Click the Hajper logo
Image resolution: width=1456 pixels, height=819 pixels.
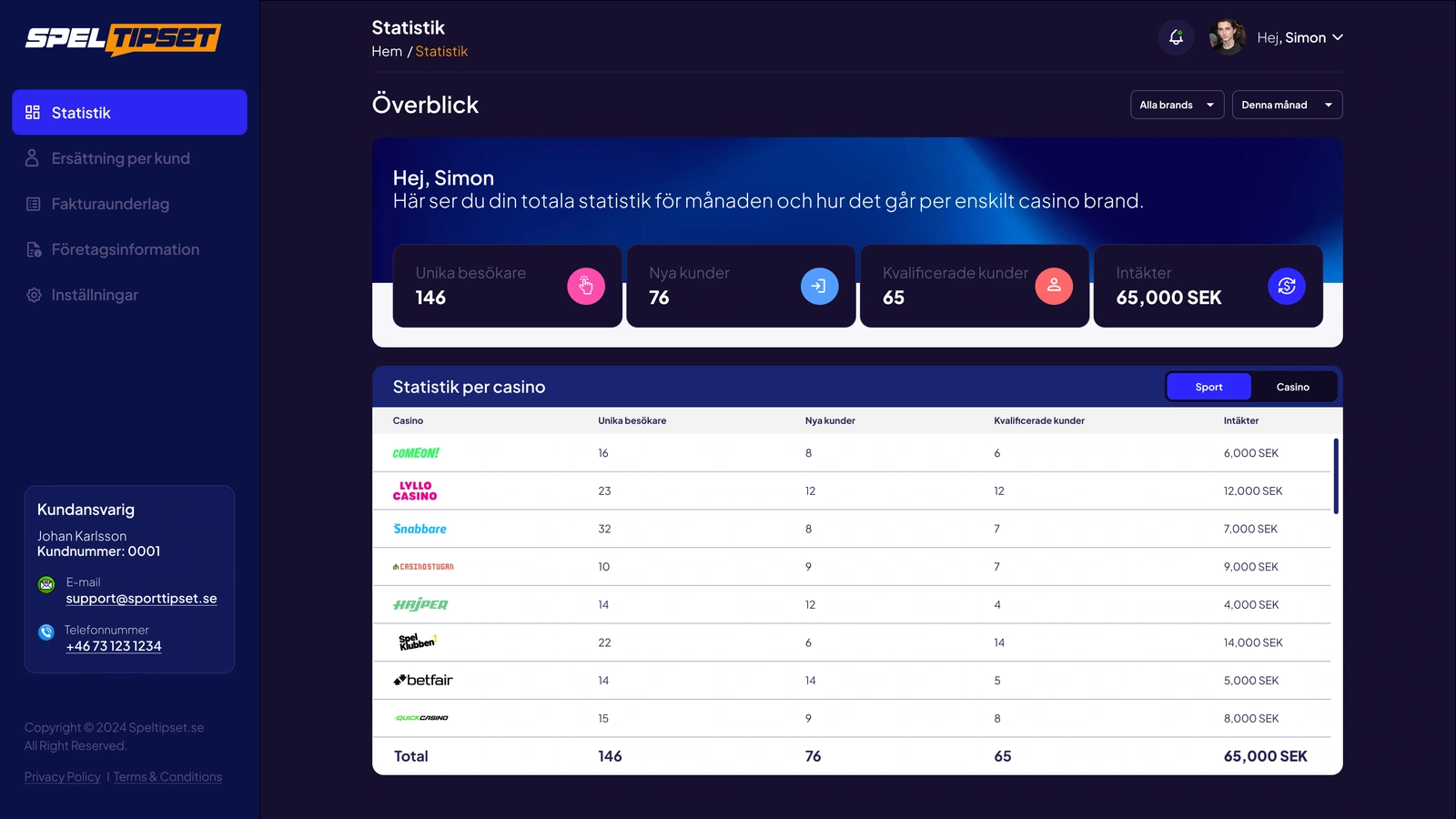coord(420,604)
